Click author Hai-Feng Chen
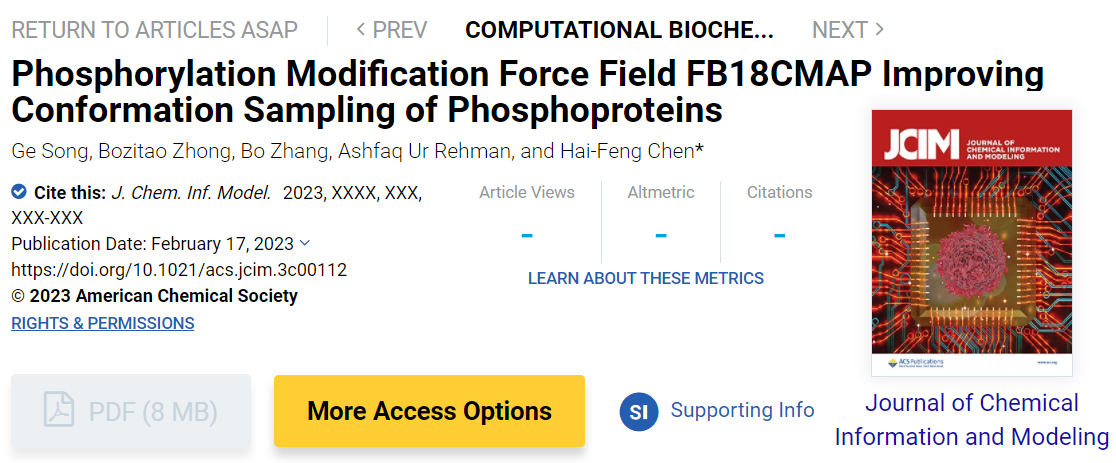 pyautogui.click(x=650, y=151)
